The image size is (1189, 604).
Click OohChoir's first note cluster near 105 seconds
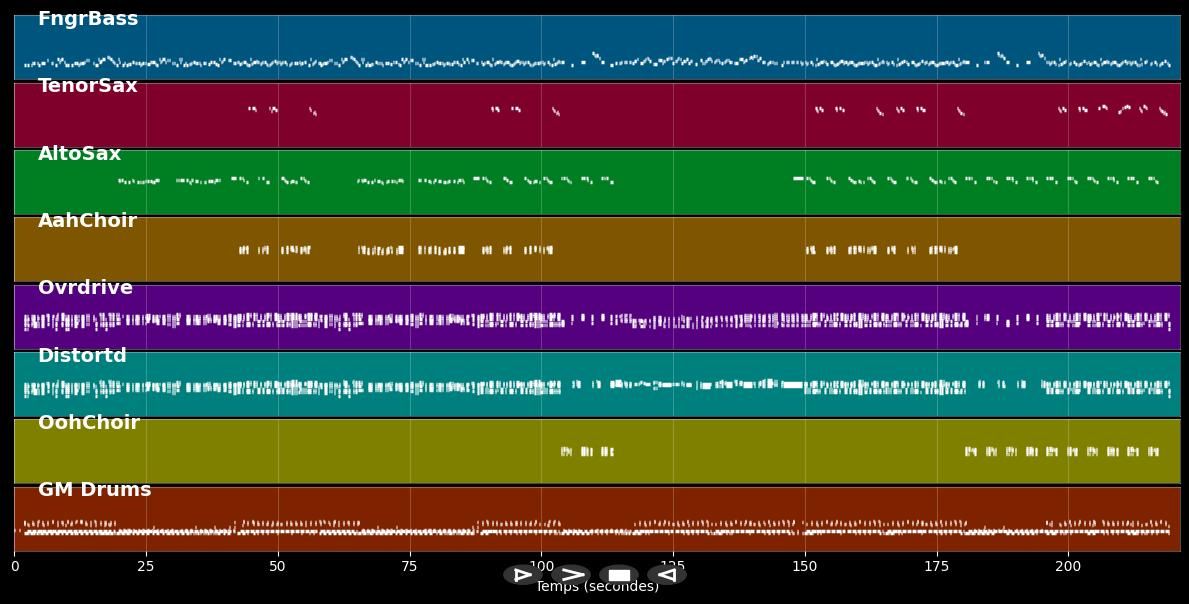coord(566,452)
